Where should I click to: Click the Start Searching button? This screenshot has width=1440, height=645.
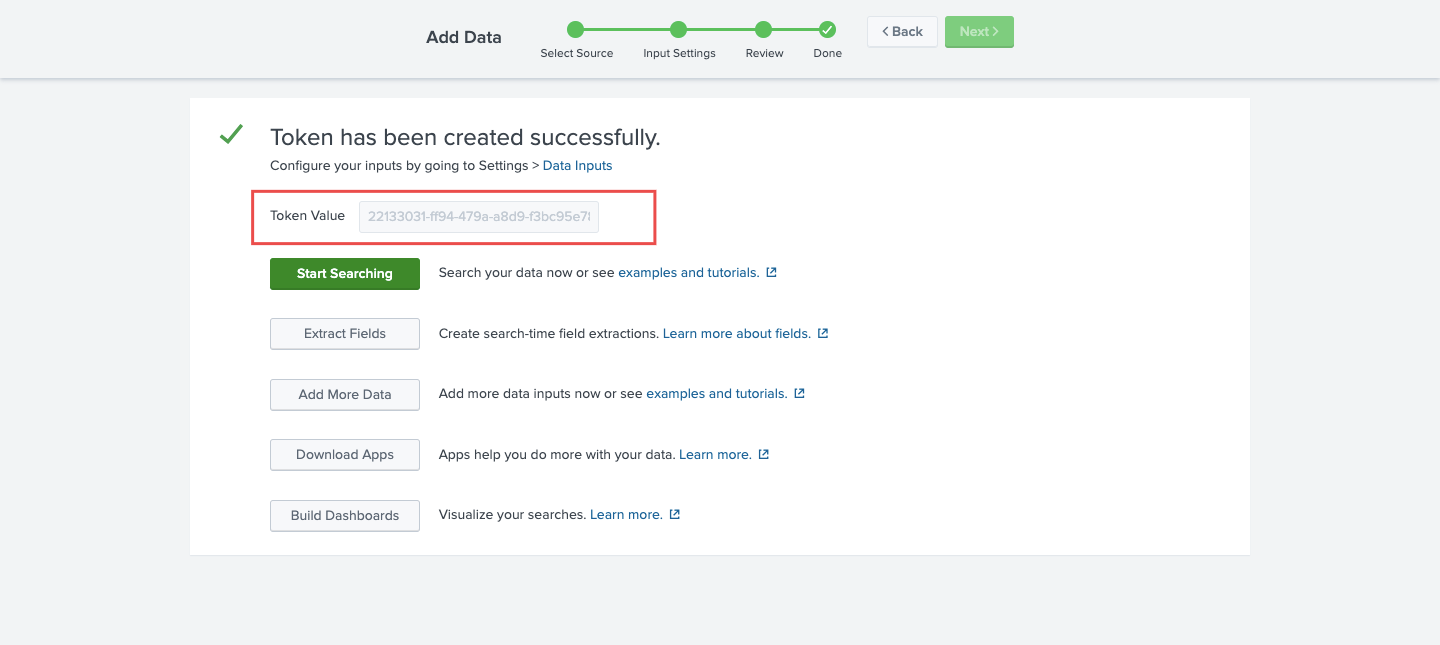(x=344, y=273)
